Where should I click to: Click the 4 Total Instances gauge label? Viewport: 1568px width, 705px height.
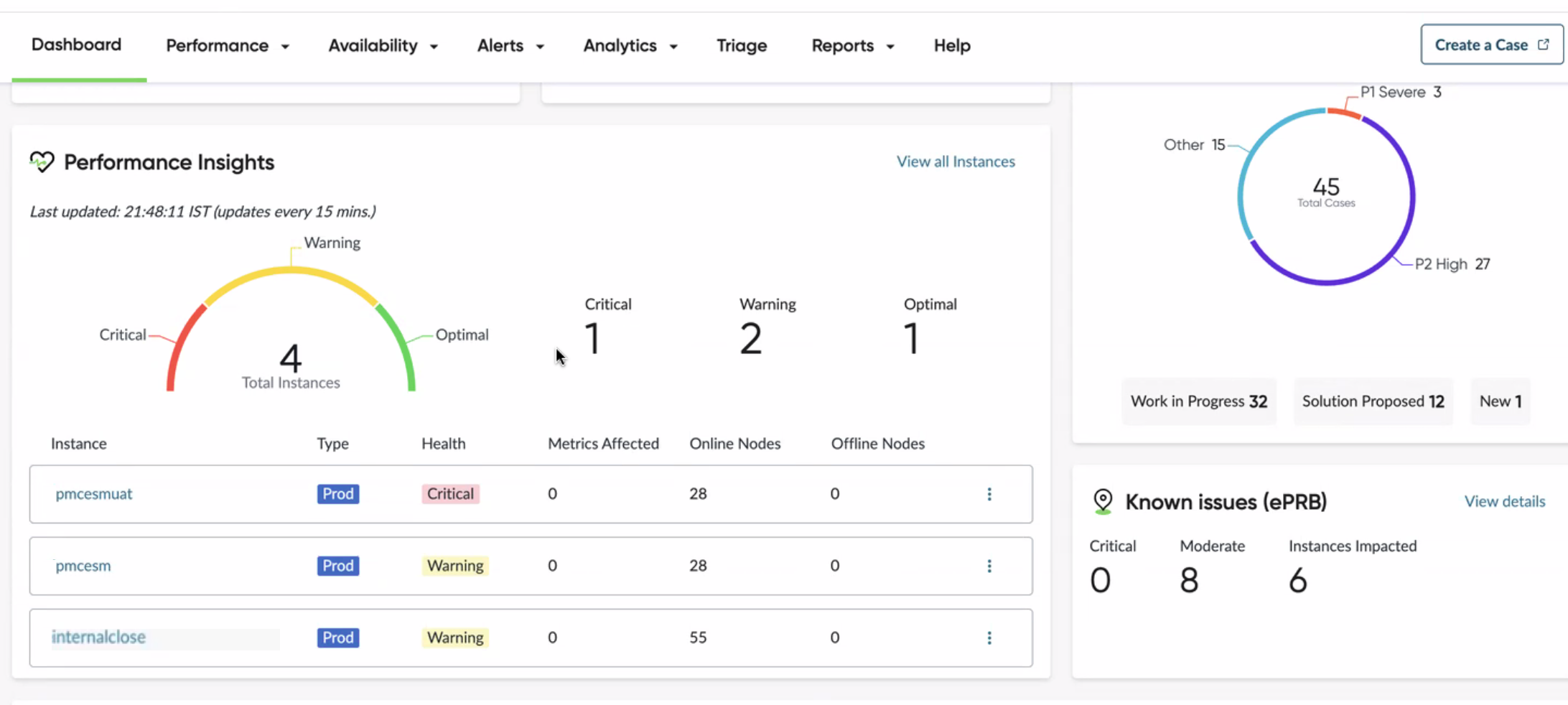tap(291, 366)
